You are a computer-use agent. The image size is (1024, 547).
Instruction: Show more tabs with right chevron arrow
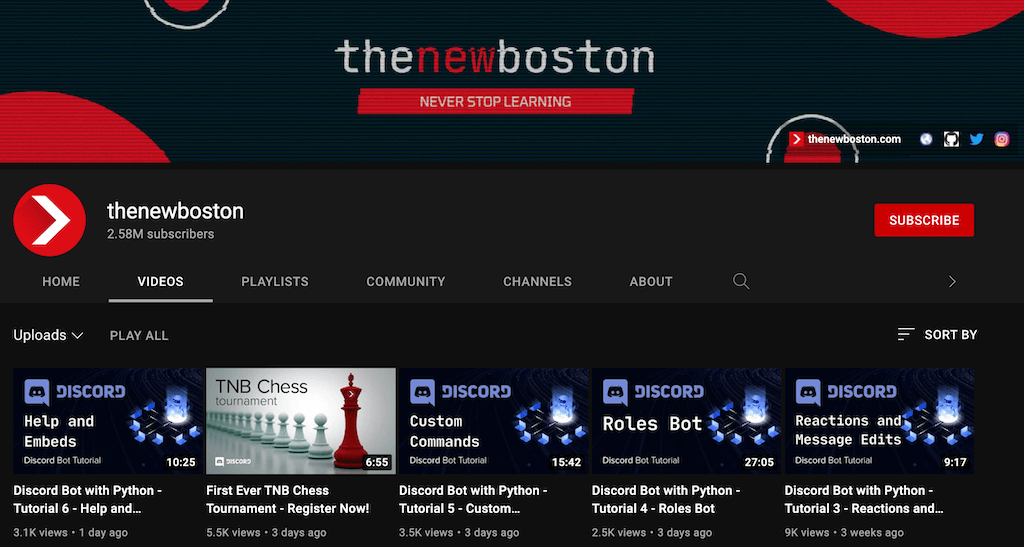point(952,281)
